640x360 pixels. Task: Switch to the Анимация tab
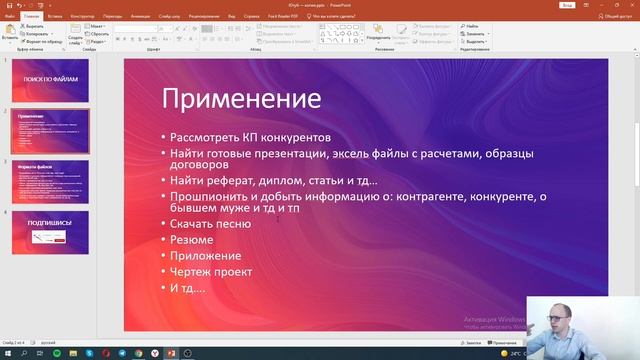coord(140,16)
